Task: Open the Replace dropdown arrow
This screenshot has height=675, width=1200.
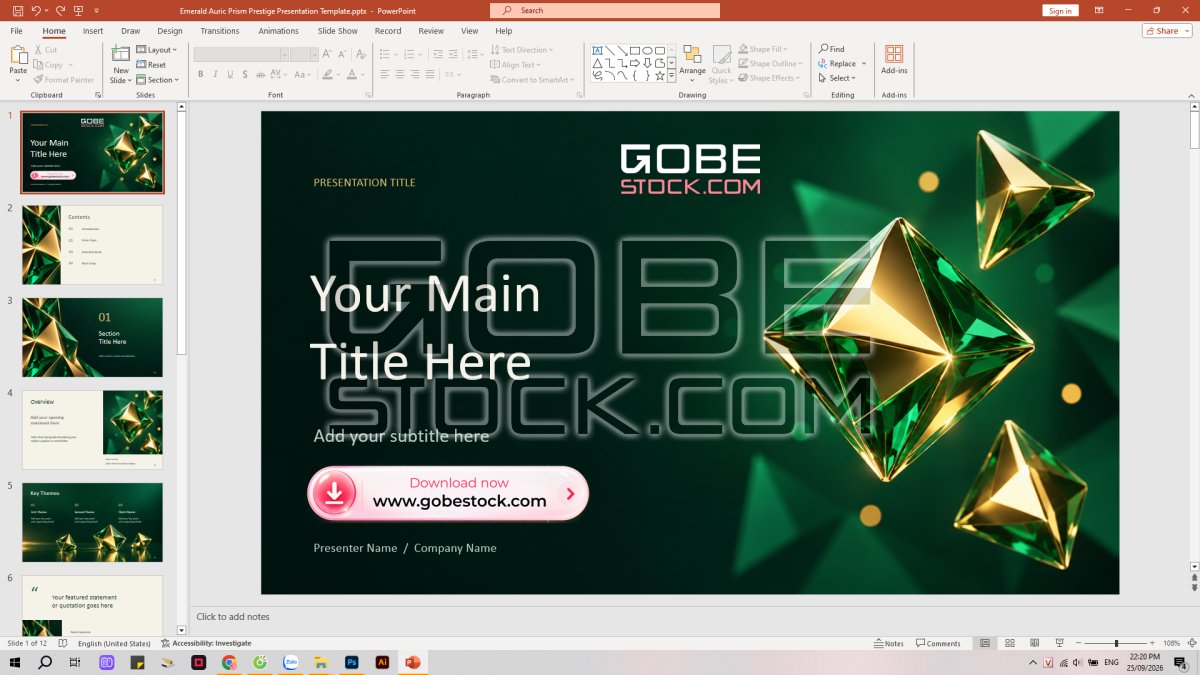Action: [864, 64]
